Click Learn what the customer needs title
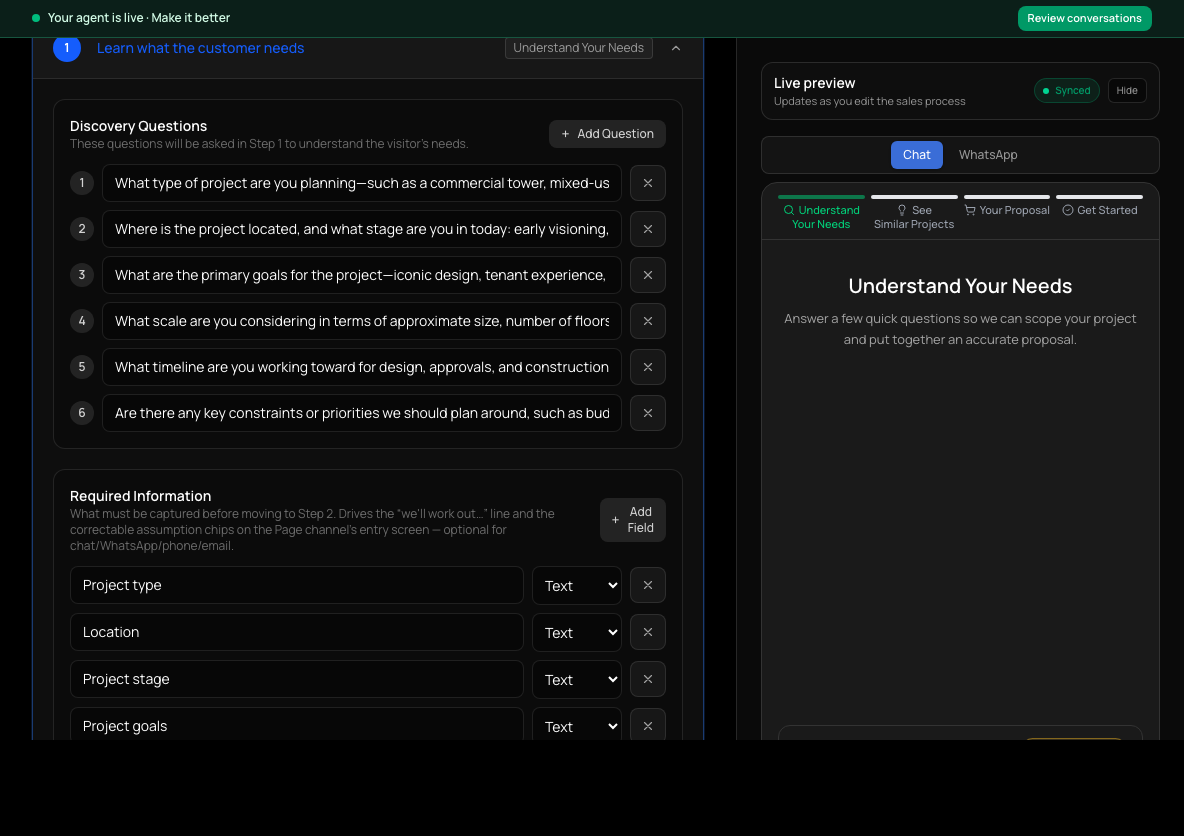The height and width of the screenshot is (836, 1184). click(x=200, y=48)
